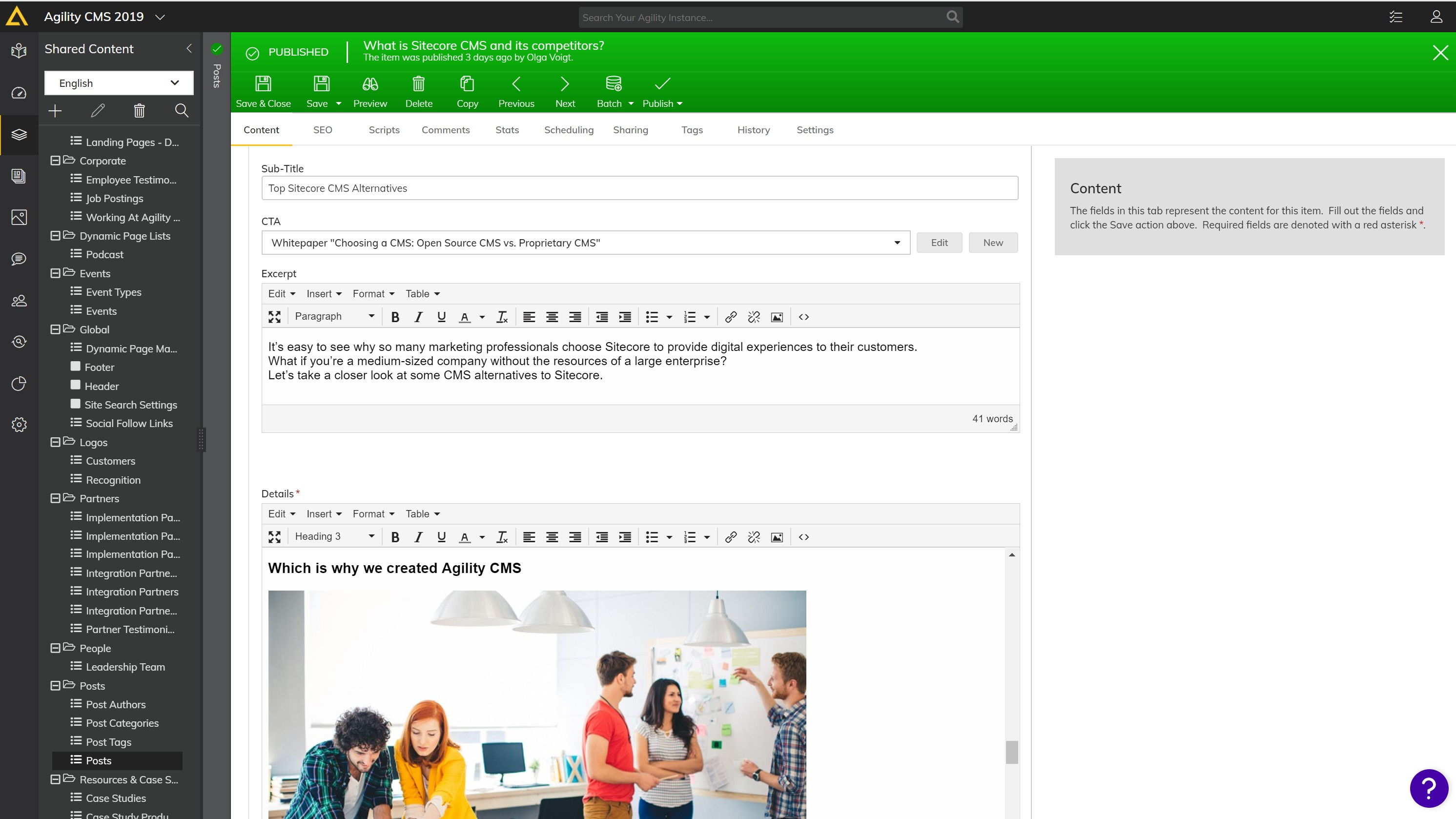Toggle Italic in Excerpt editor
The width and height of the screenshot is (1456, 819).
418,317
